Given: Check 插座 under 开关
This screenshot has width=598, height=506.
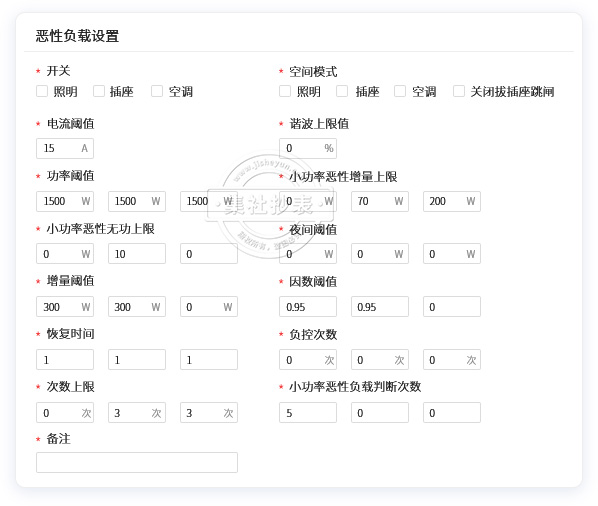Looking at the screenshot, I should [x=99, y=91].
